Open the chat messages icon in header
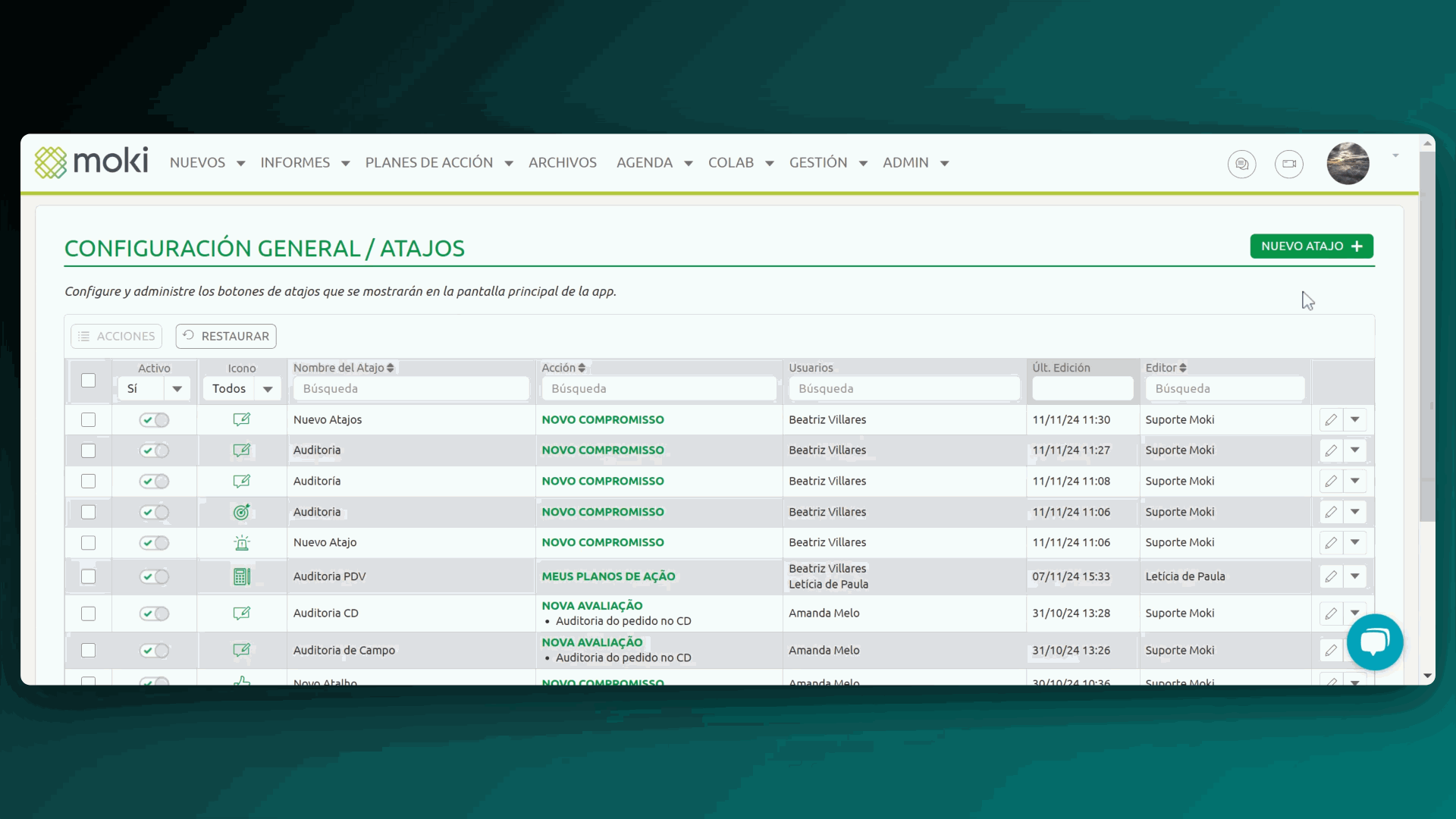The height and width of the screenshot is (819, 1456). click(x=1241, y=164)
